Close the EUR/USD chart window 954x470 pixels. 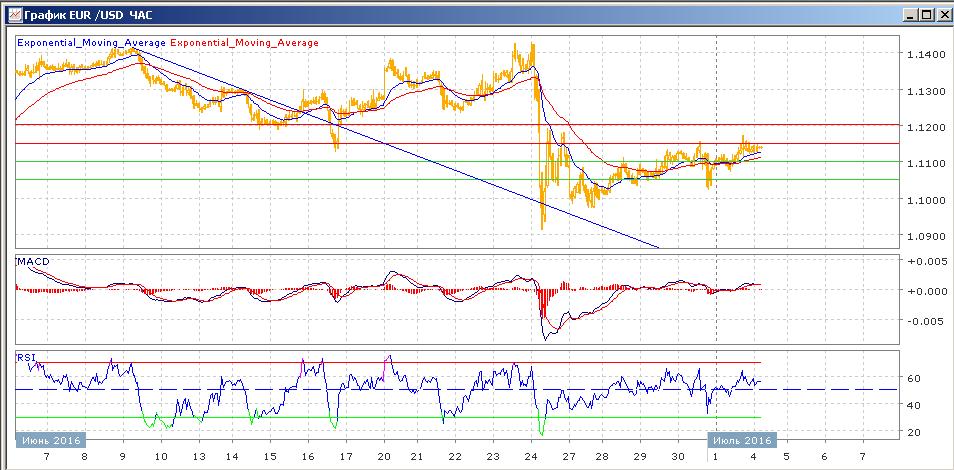pyautogui.click(x=941, y=14)
